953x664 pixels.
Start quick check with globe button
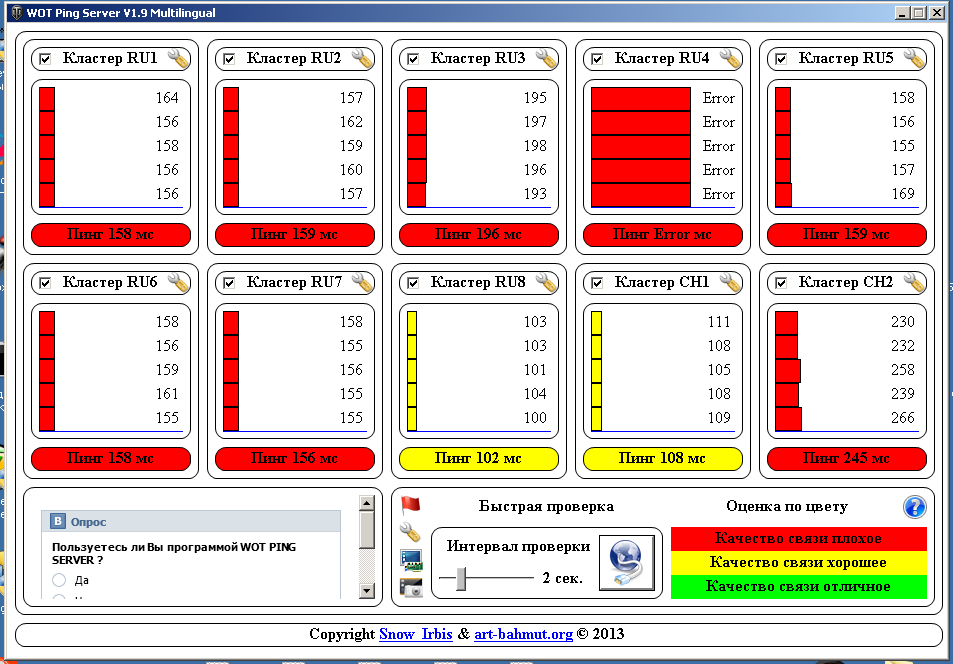pos(627,562)
